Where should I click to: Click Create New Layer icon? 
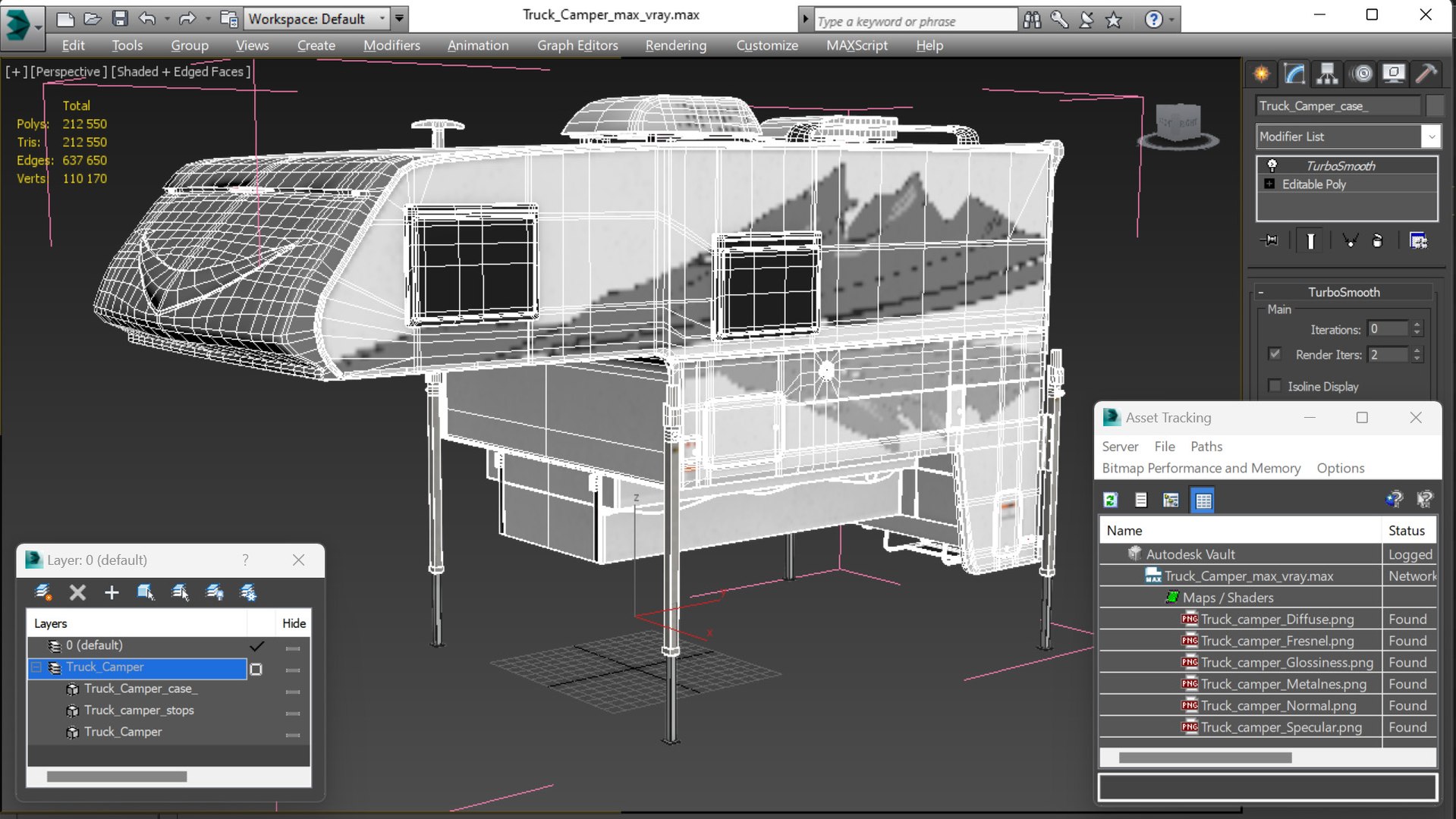pos(43,592)
